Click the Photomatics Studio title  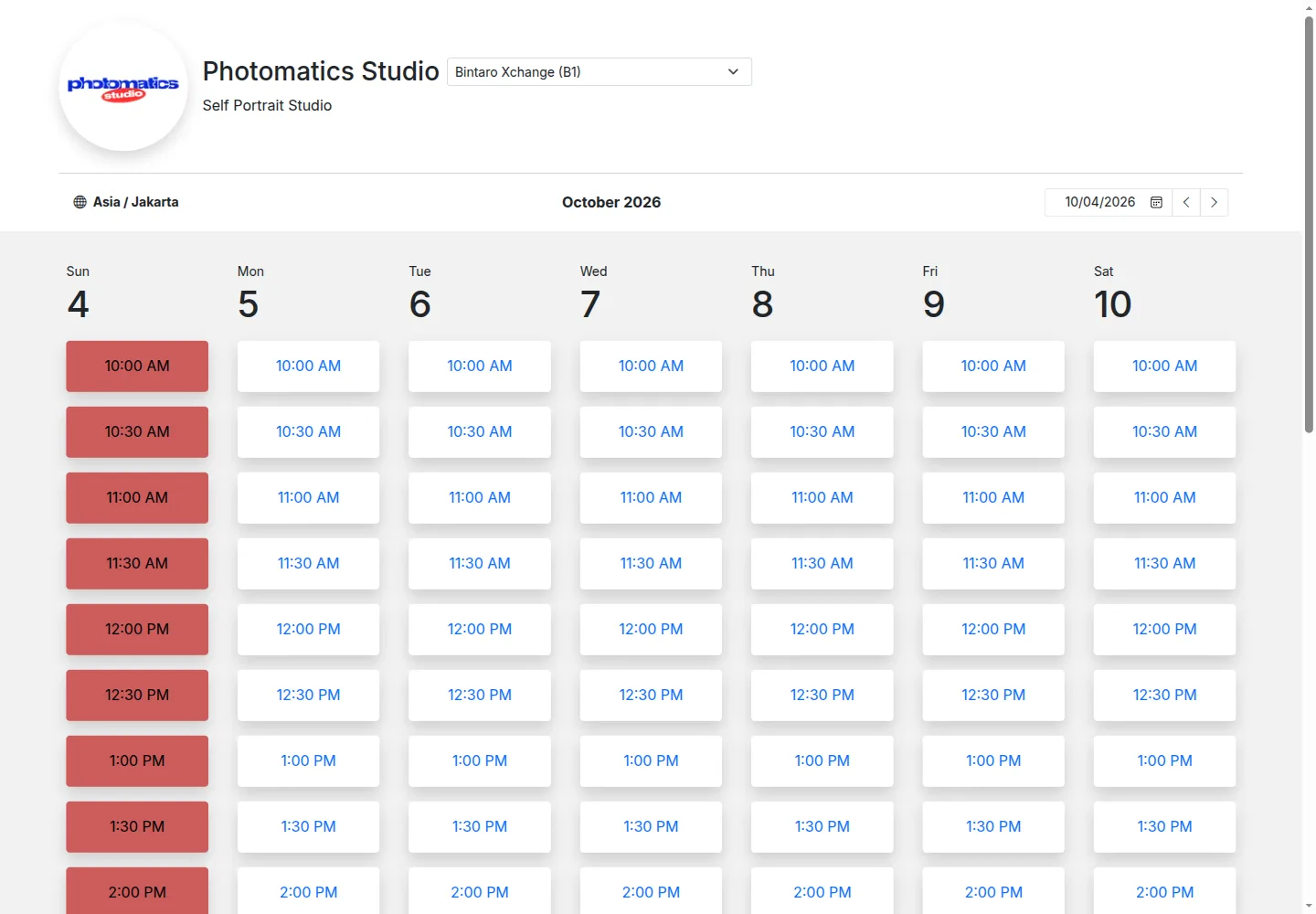[321, 71]
